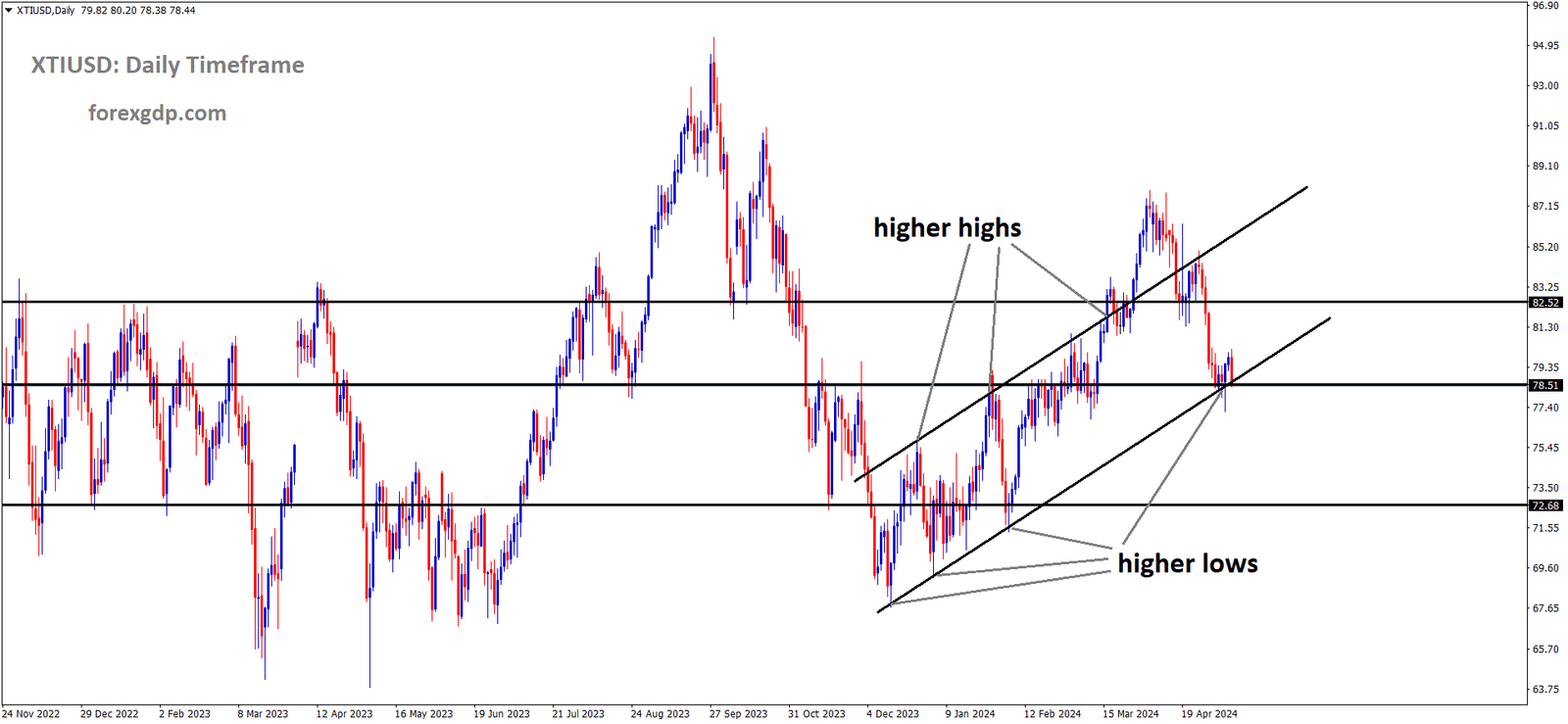Click the 15 Mar 2024 date label

click(x=1131, y=714)
